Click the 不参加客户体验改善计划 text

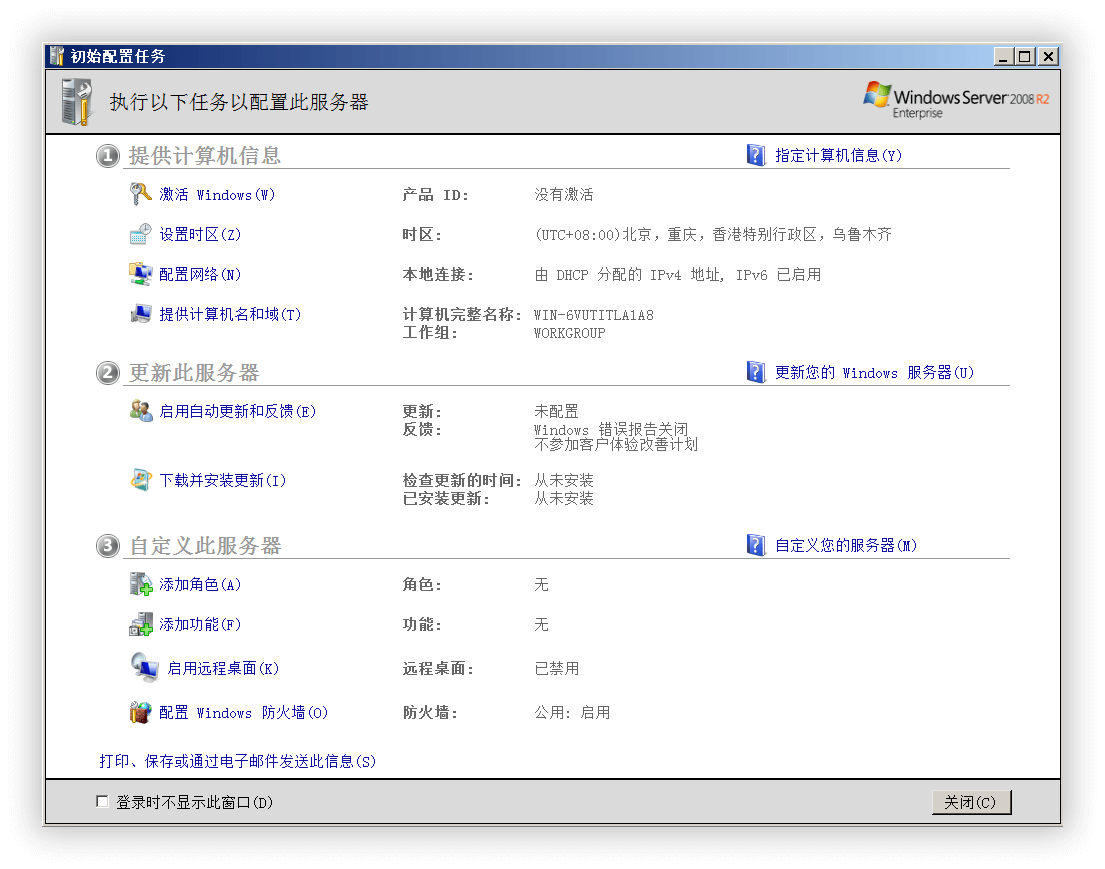coord(616,445)
